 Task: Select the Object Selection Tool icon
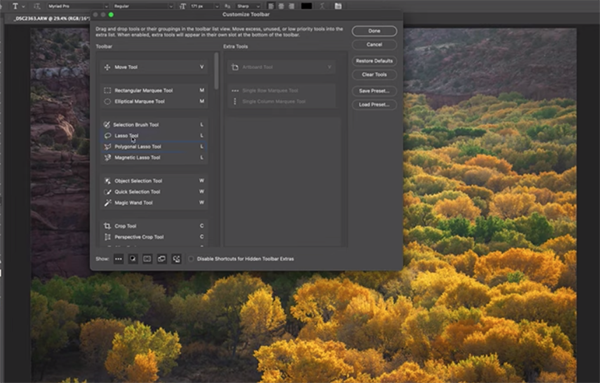(108, 181)
